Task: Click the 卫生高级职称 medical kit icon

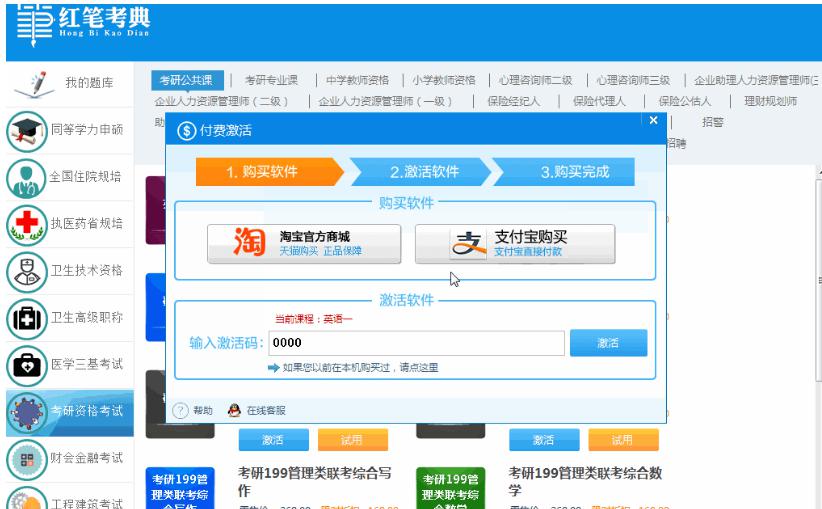Action: tap(27, 319)
